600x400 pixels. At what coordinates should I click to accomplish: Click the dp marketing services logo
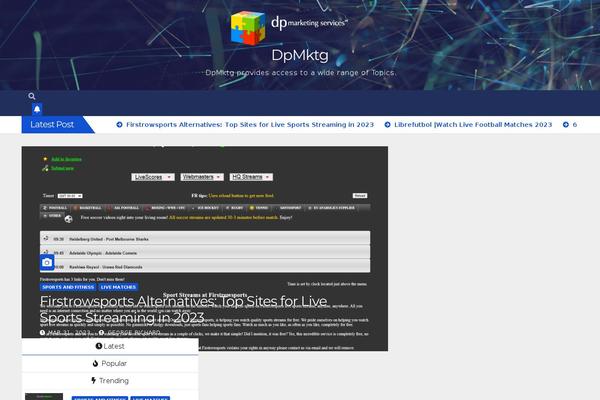pyautogui.click(x=290, y=28)
